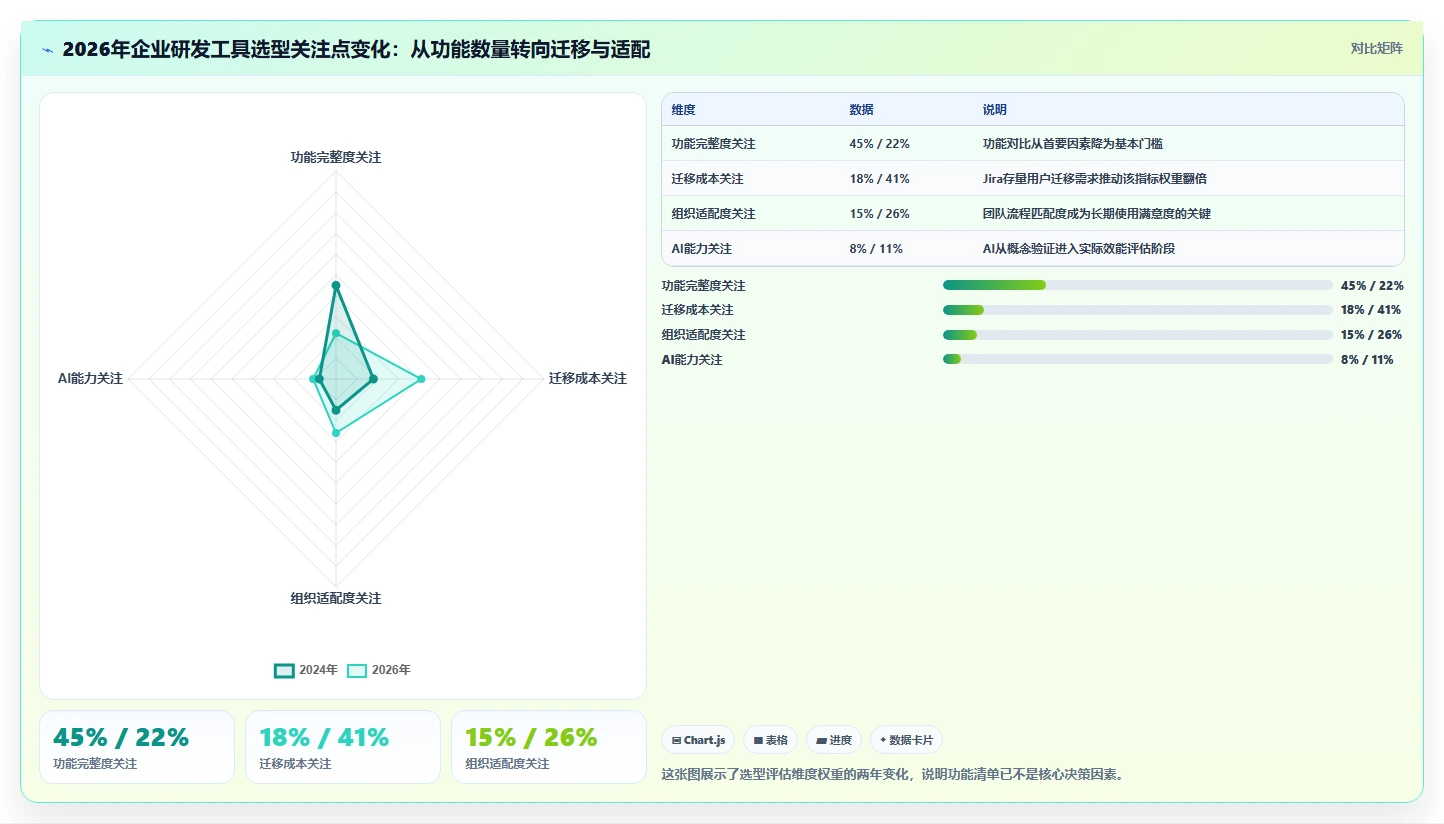Click the radar axis label 功能完整度关注

click(336, 157)
